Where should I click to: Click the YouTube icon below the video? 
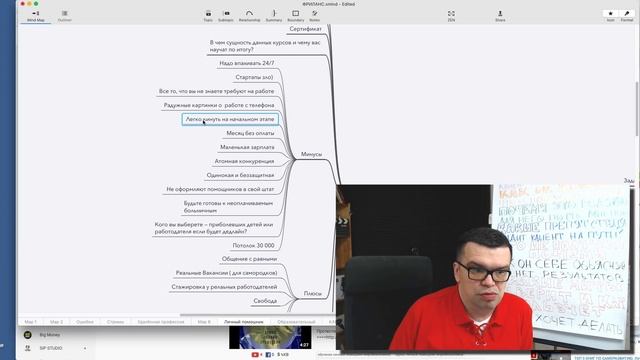[x=255, y=355]
